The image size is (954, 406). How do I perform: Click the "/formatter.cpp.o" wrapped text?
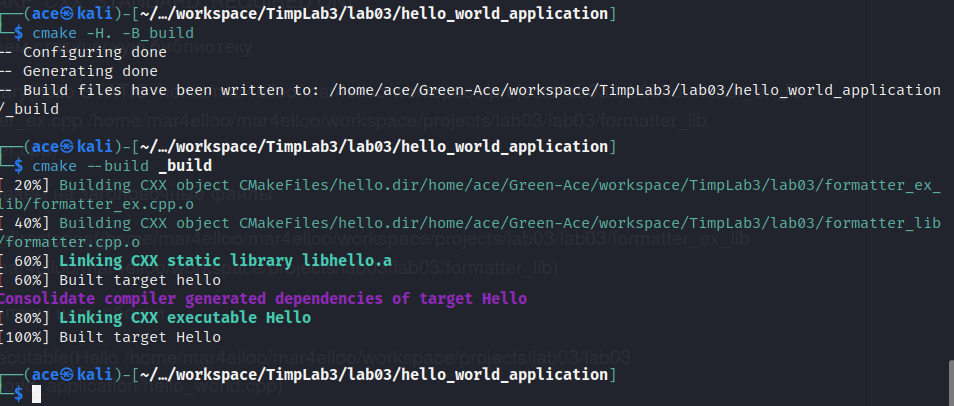(x=70, y=242)
